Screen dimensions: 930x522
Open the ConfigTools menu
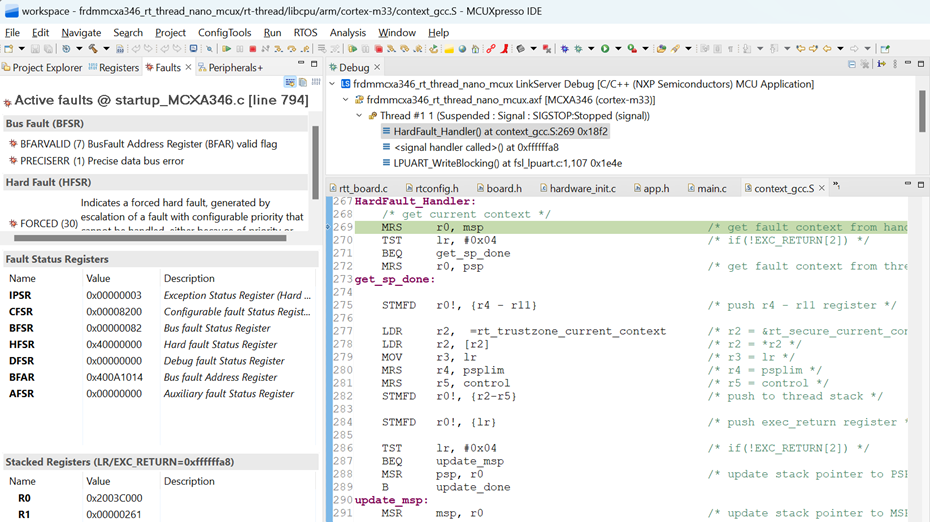pyautogui.click(x=224, y=32)
